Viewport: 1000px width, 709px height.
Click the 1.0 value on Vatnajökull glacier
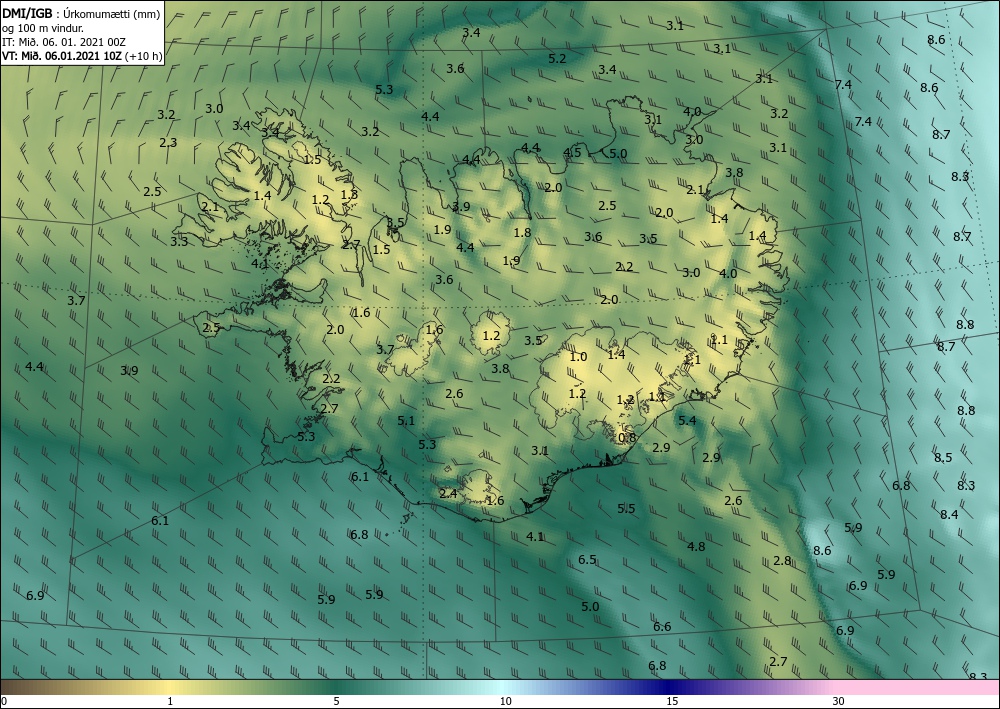pyautogui.click(x=578, y=357)
